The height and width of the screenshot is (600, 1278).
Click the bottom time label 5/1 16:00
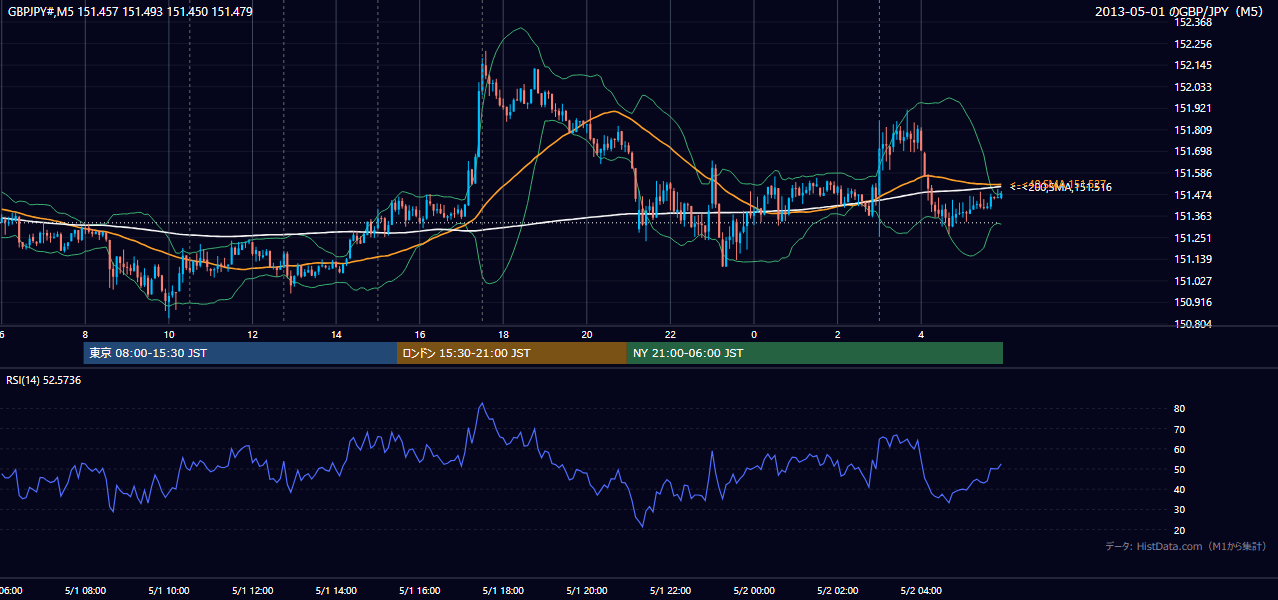(420, 590)
